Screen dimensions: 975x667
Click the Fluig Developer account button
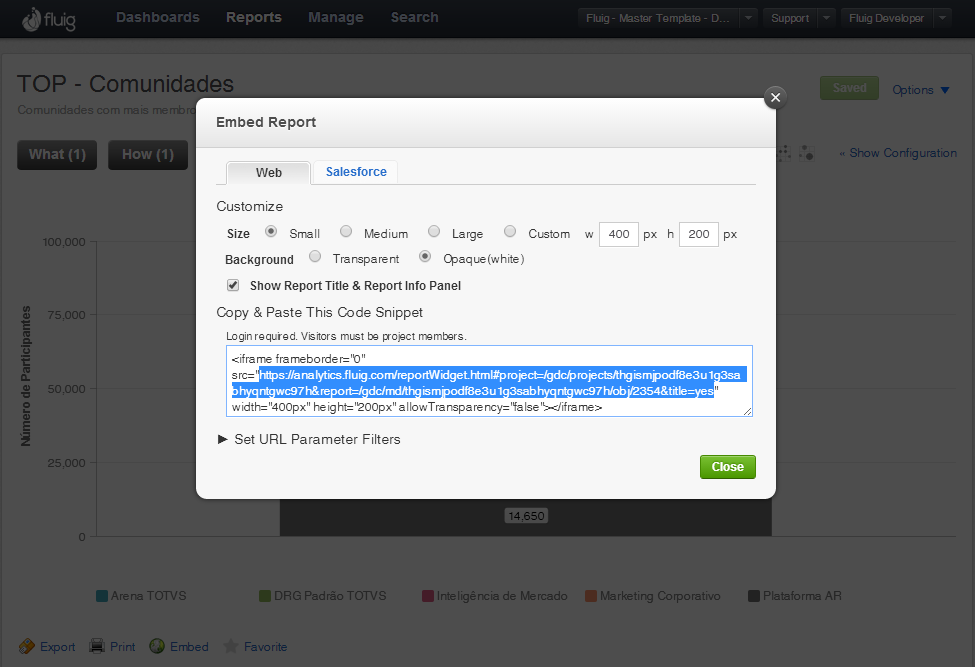[x=887, y=18]
